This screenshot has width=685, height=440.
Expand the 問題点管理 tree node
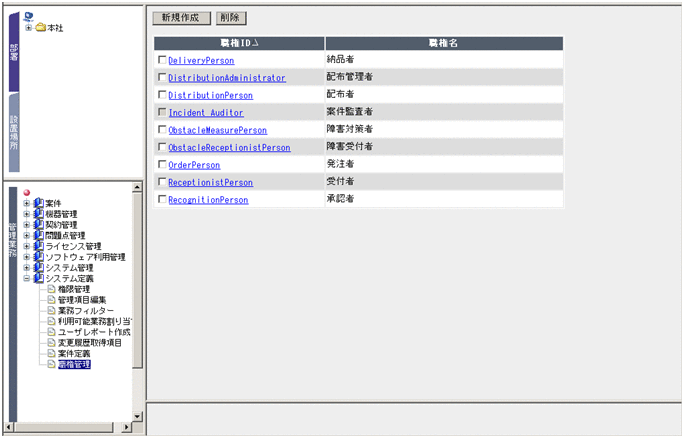(27, 236)
